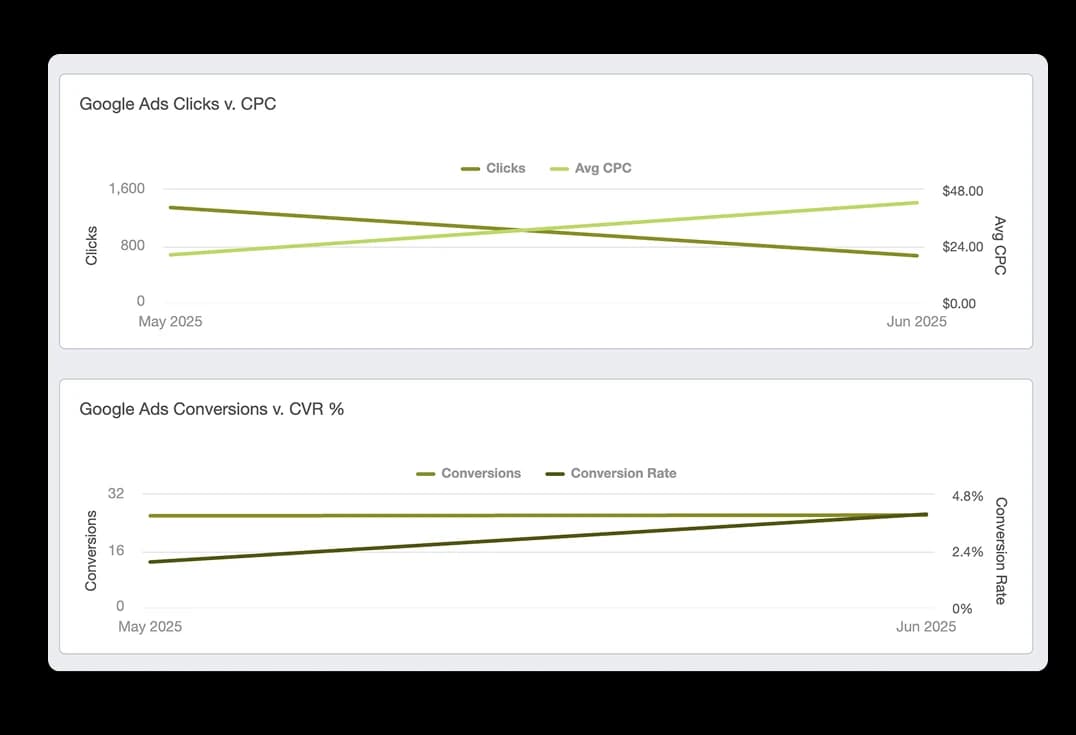Toggle the Clicks series legend label

[505, 168]
